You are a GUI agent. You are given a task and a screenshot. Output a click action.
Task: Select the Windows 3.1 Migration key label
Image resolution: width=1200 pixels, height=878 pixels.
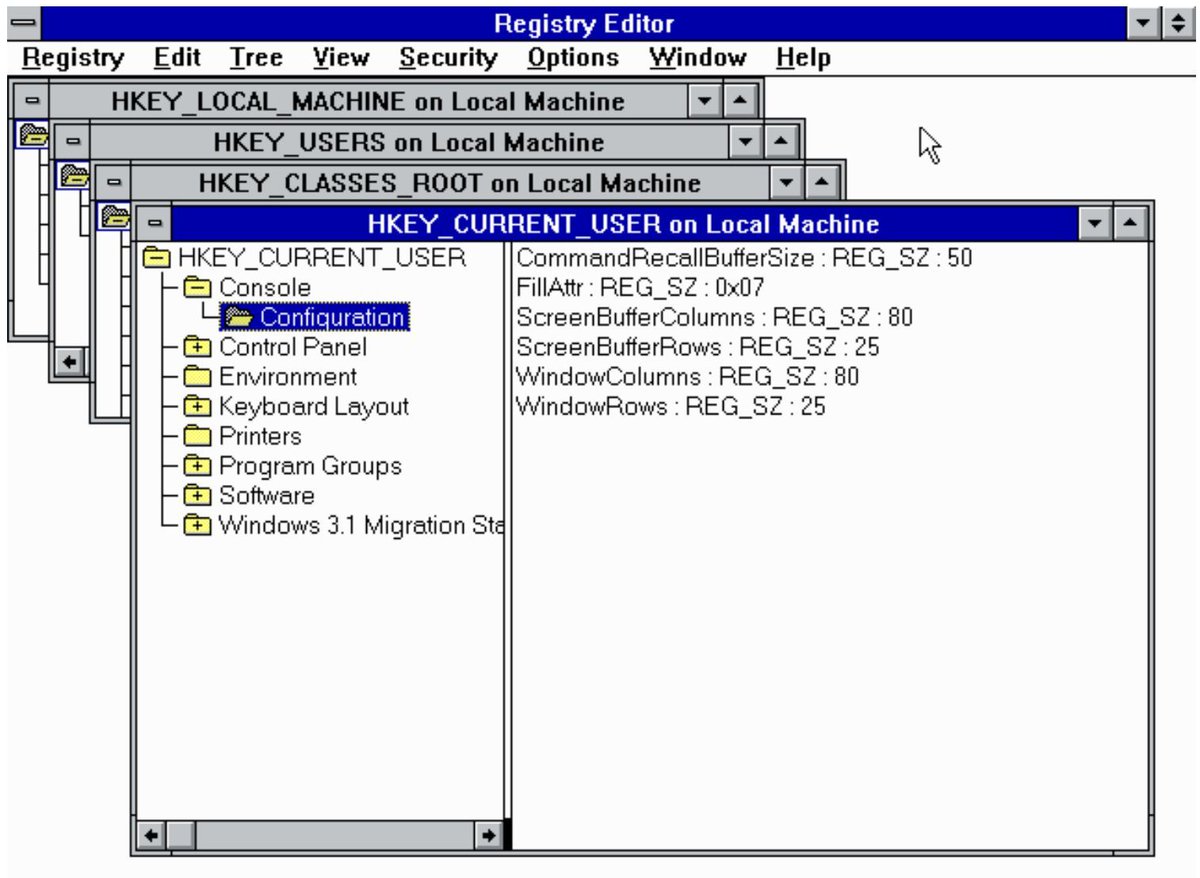[x=359, y=526]
